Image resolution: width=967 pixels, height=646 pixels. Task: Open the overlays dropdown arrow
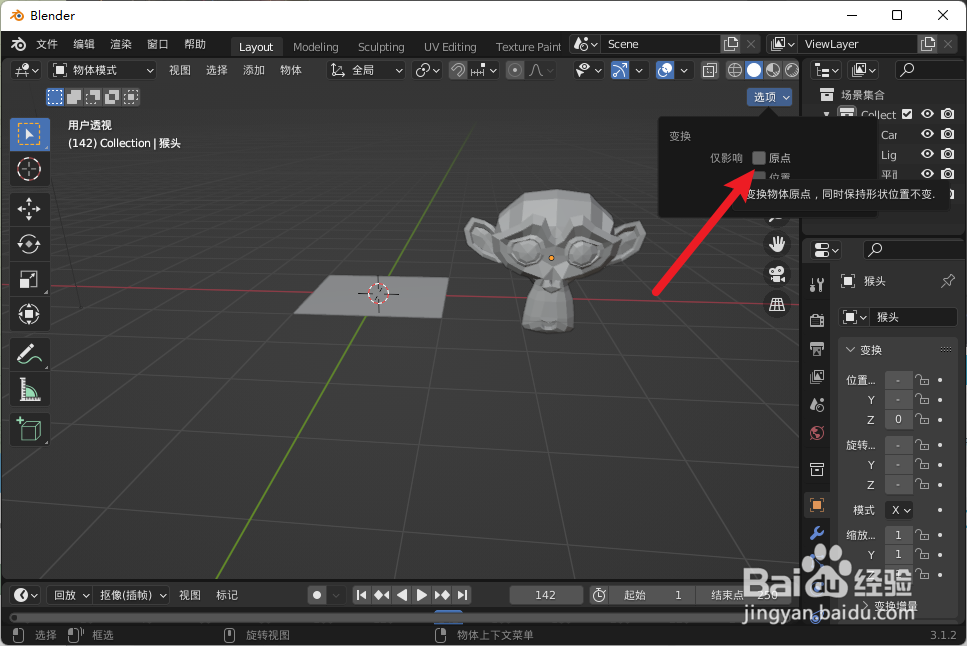(684, 70)
